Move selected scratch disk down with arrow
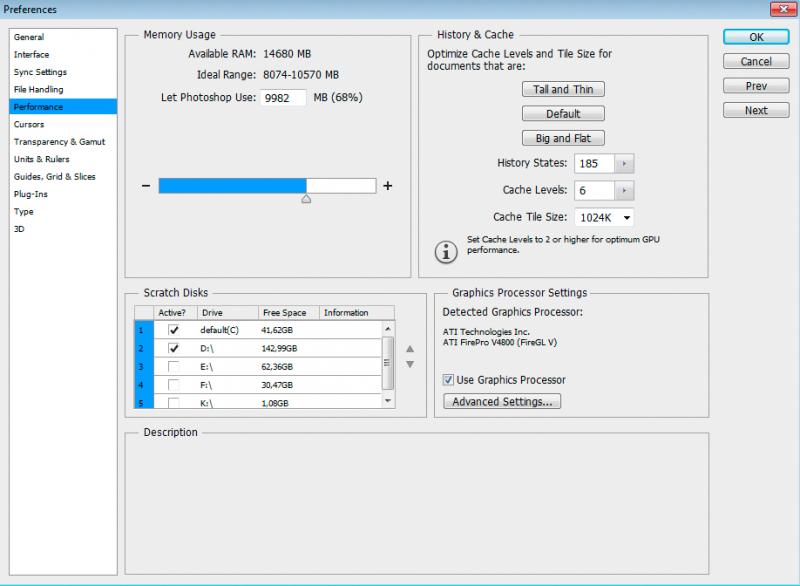Viewport: 800px width, 586px height. click(410, 364)
